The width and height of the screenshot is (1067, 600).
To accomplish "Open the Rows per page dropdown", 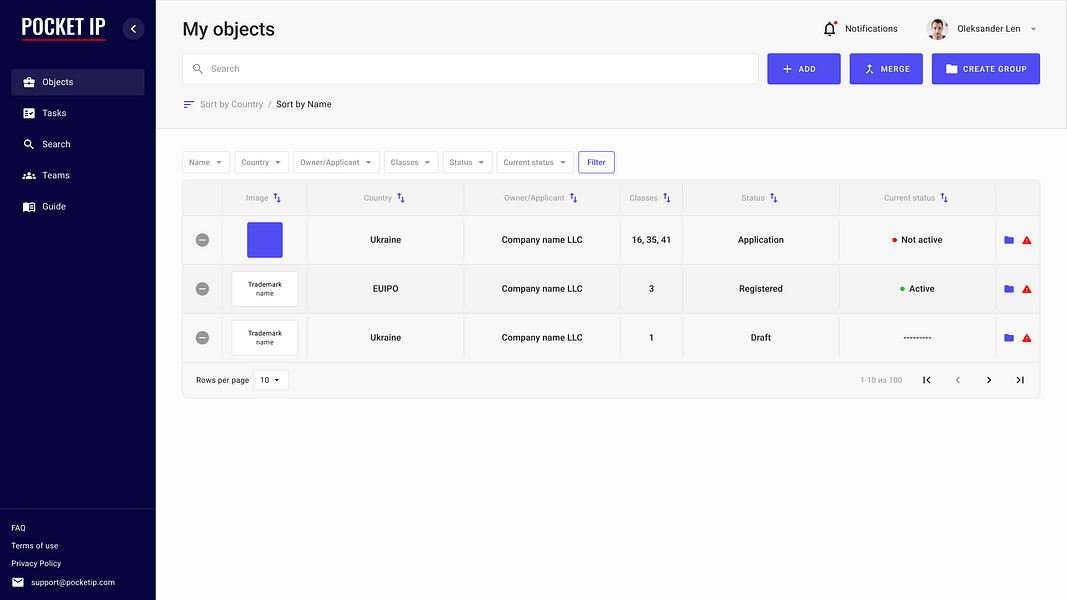I will 271,380.
